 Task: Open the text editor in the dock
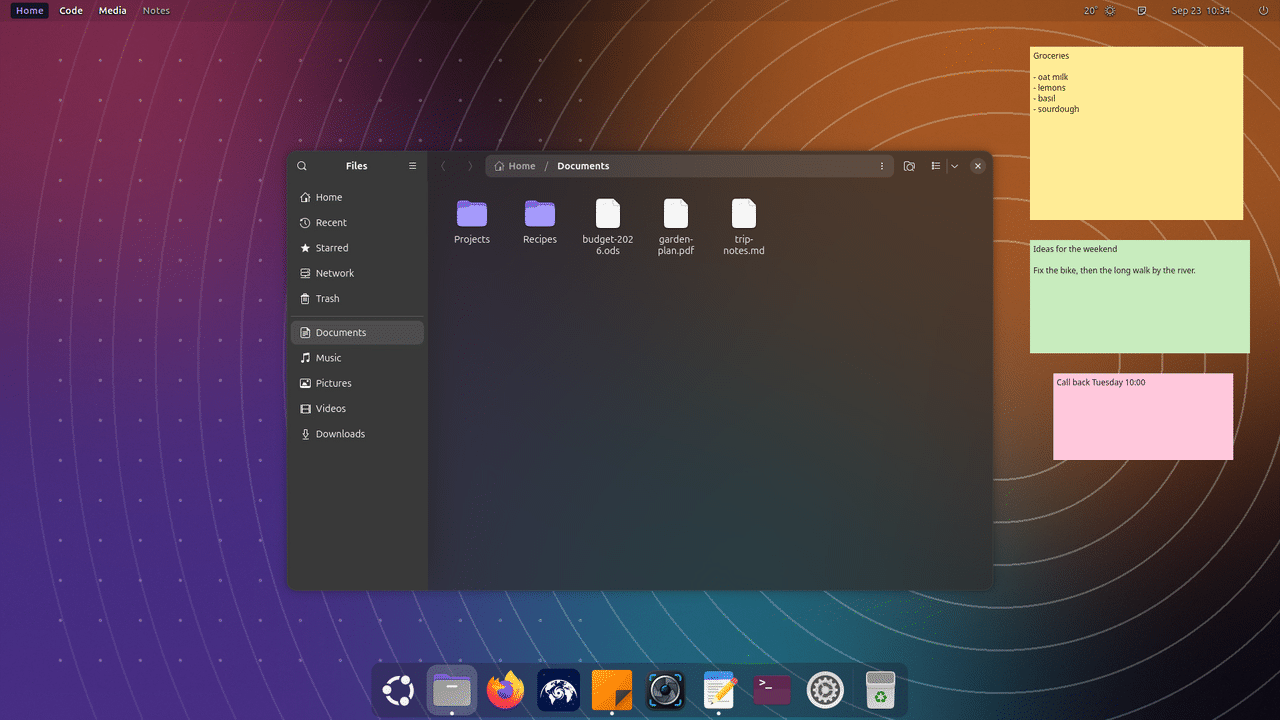(719, 690)
